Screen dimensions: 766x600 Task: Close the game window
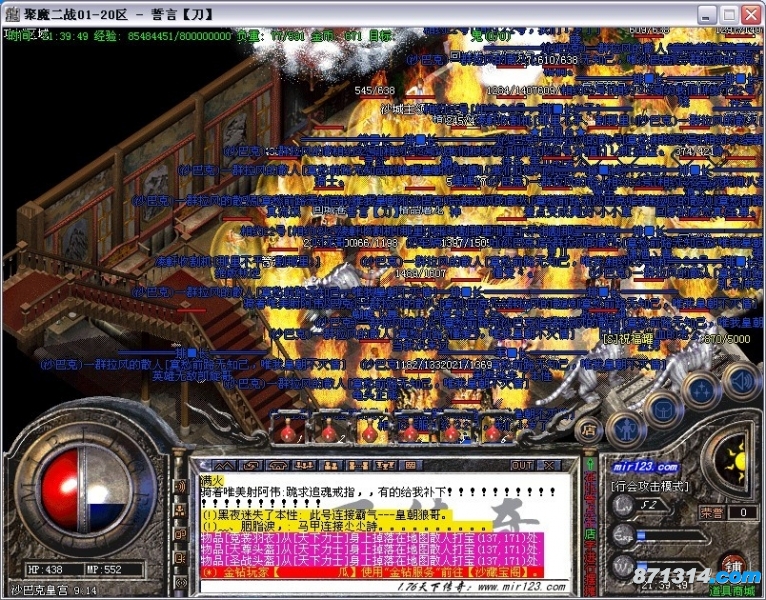(x=751, y=14)
